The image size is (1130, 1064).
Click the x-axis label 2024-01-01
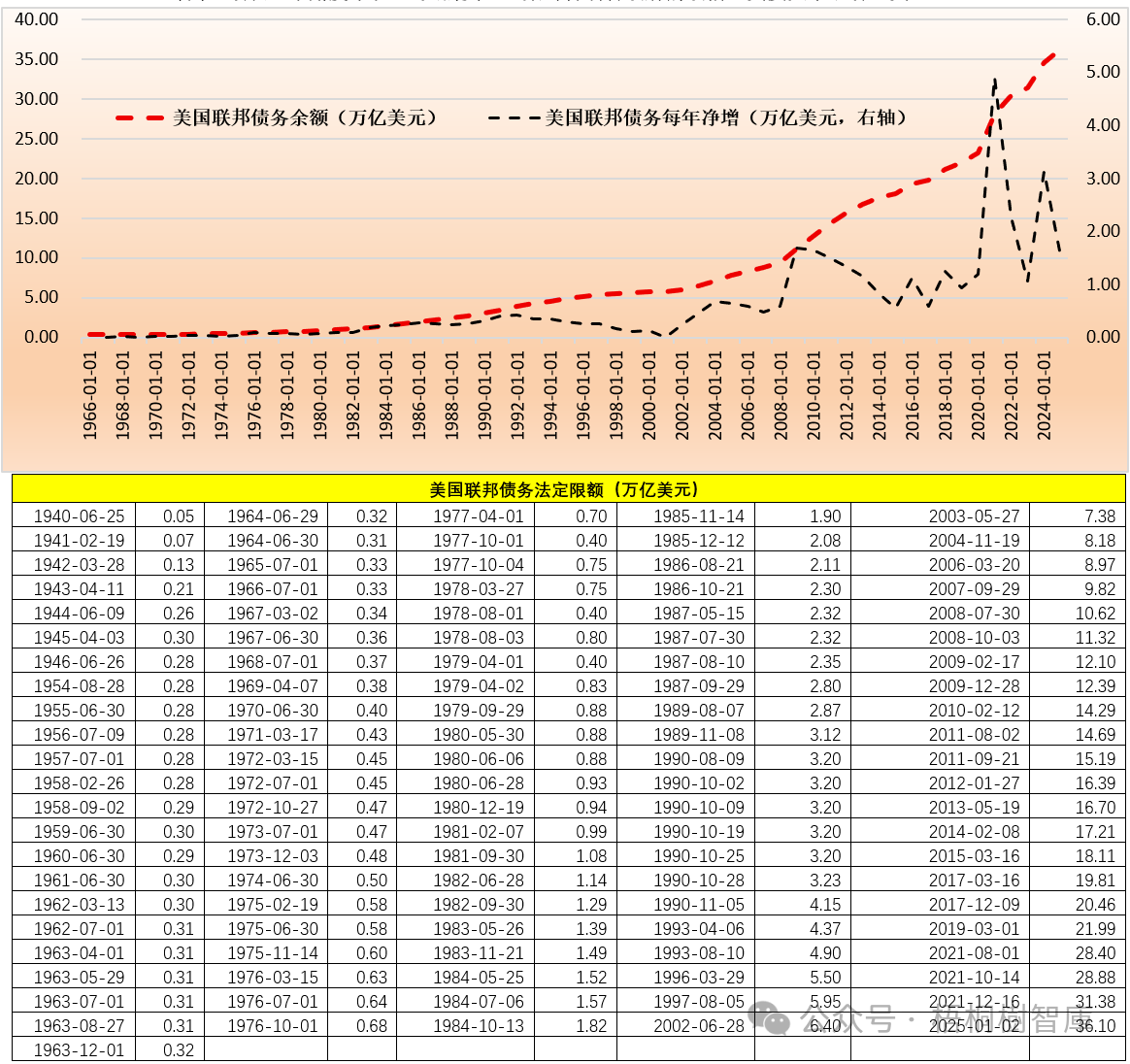(1045, 395)
